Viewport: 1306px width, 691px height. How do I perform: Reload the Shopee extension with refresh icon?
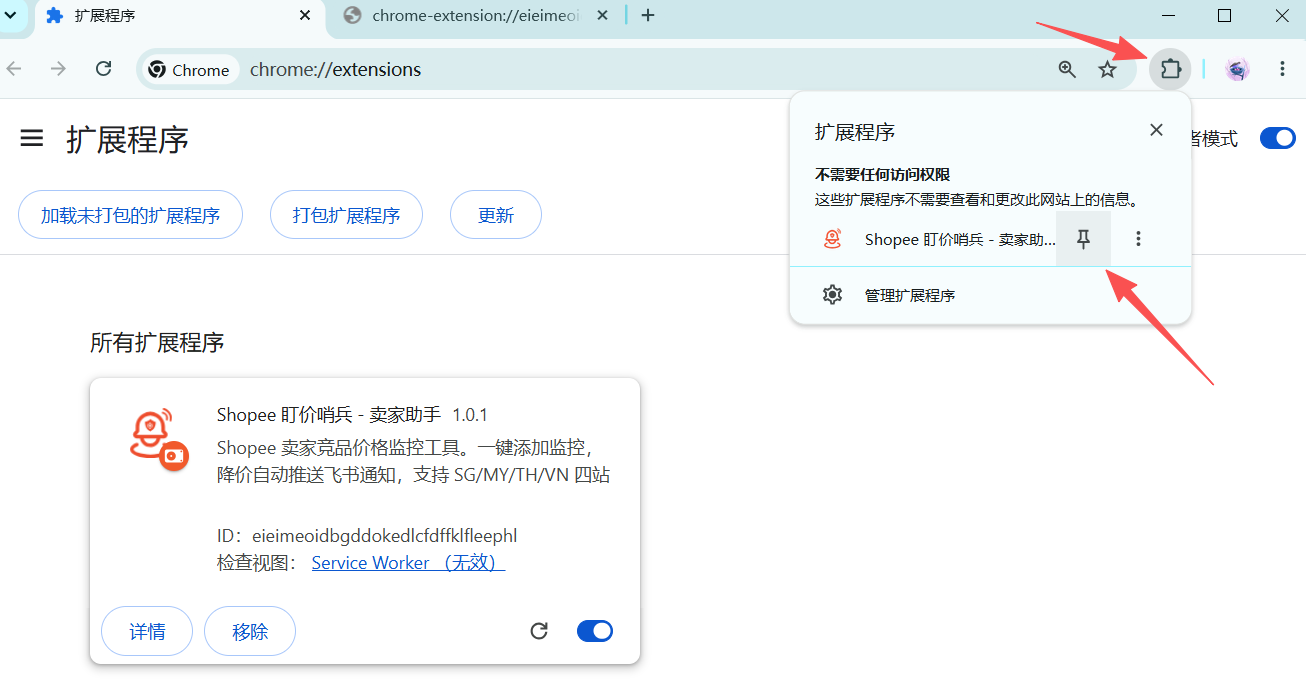pos(539,631)
